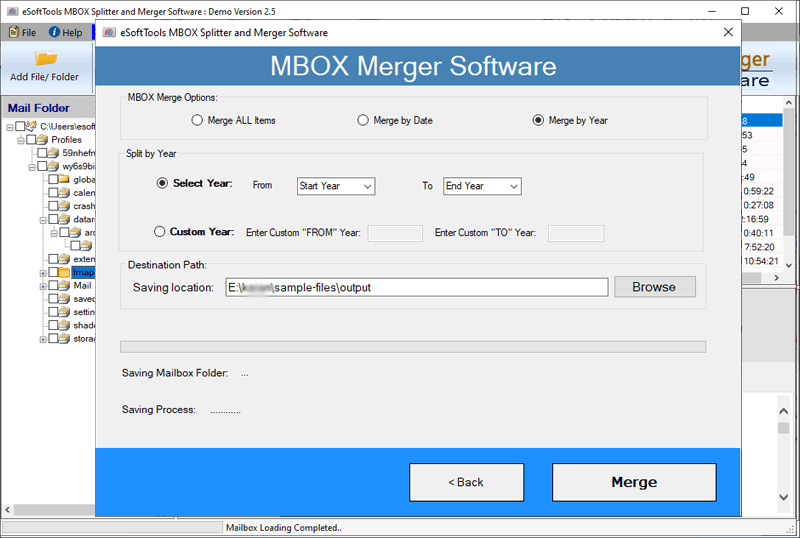800x538 pixels.
Task: Maximize the main application window
Action: (x=745, y=11)
